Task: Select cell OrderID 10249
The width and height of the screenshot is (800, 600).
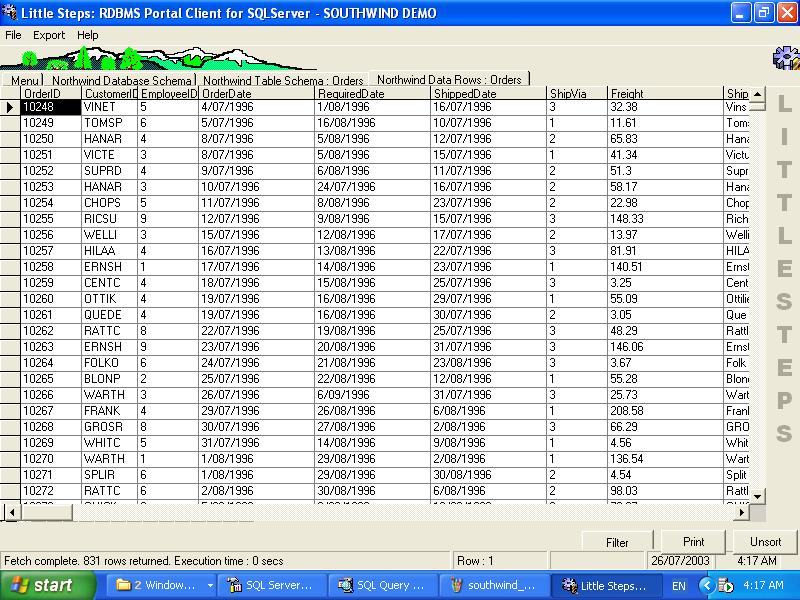Action: point(51,123)
